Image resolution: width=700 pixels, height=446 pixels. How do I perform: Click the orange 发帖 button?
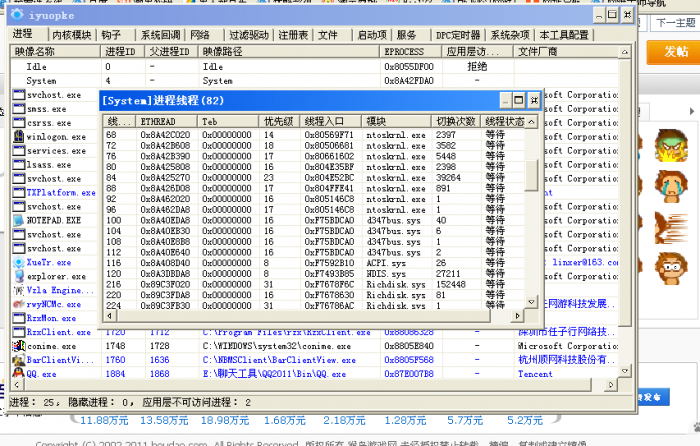[674, 52]
